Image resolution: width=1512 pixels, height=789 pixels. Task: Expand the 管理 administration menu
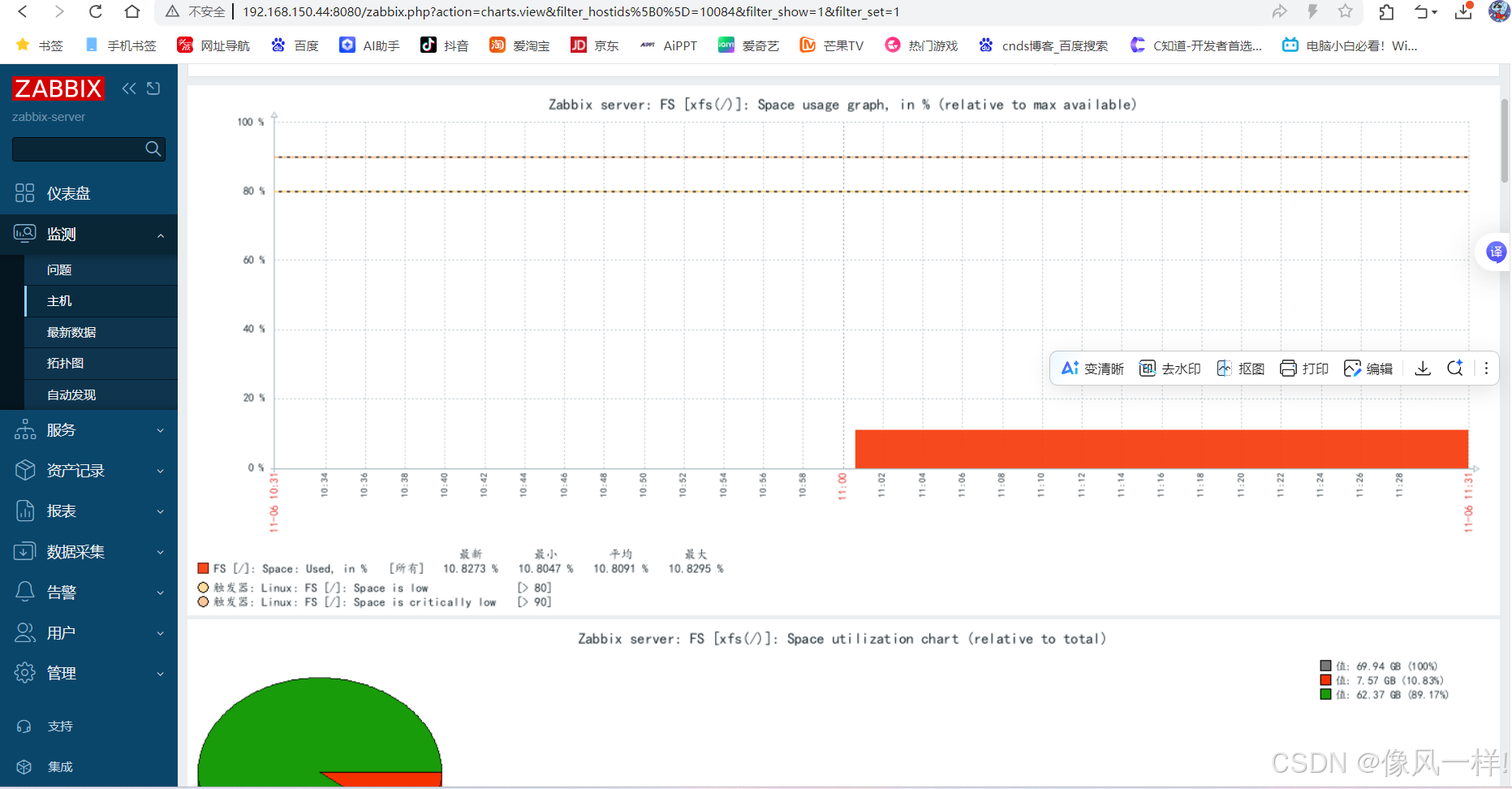88,674
